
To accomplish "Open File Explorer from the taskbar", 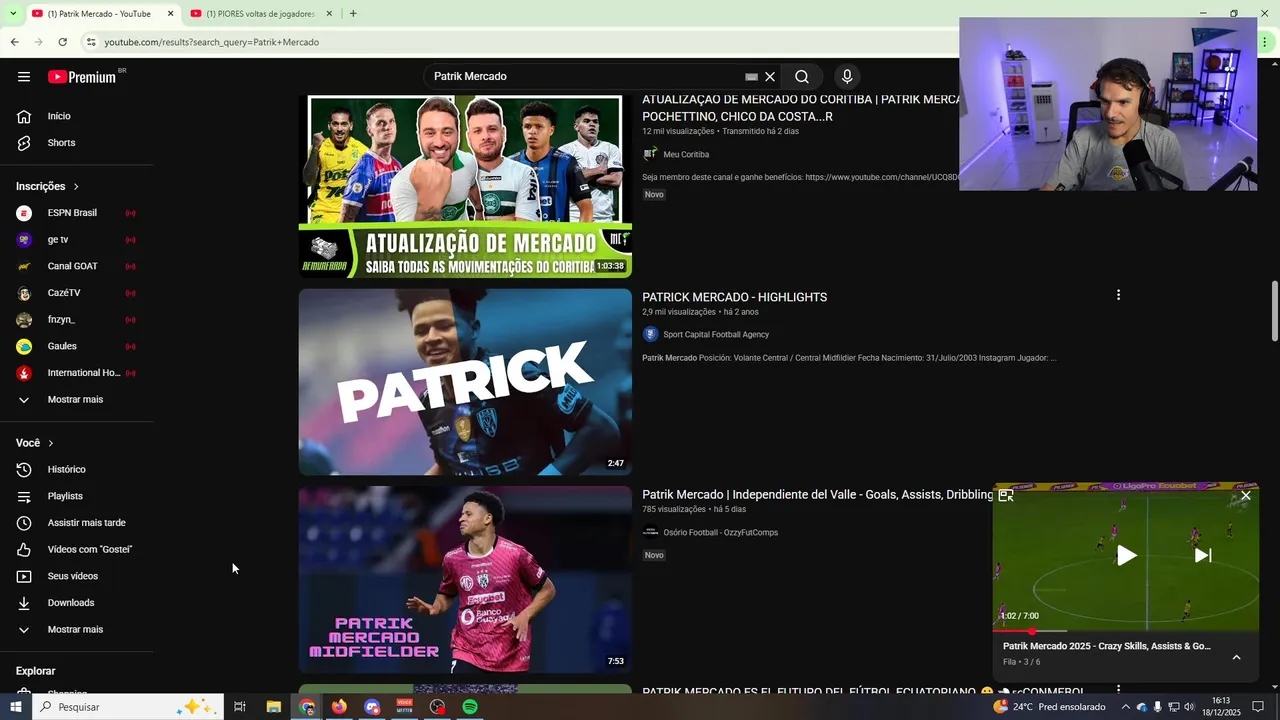I will pyautogui.click(x=274, y=707).
